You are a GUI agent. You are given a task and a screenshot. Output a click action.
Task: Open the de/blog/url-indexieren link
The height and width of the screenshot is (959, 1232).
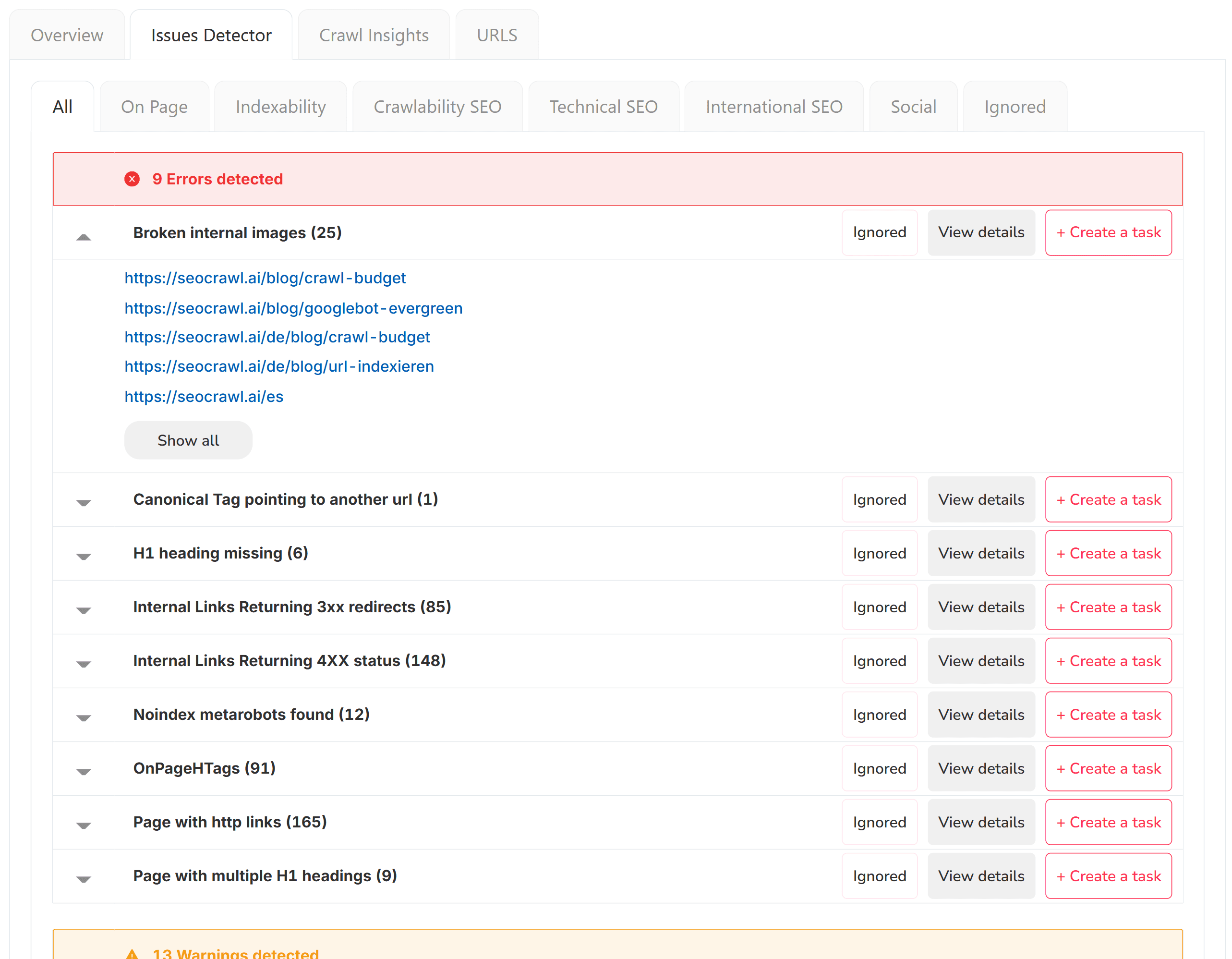coord(279,367)
